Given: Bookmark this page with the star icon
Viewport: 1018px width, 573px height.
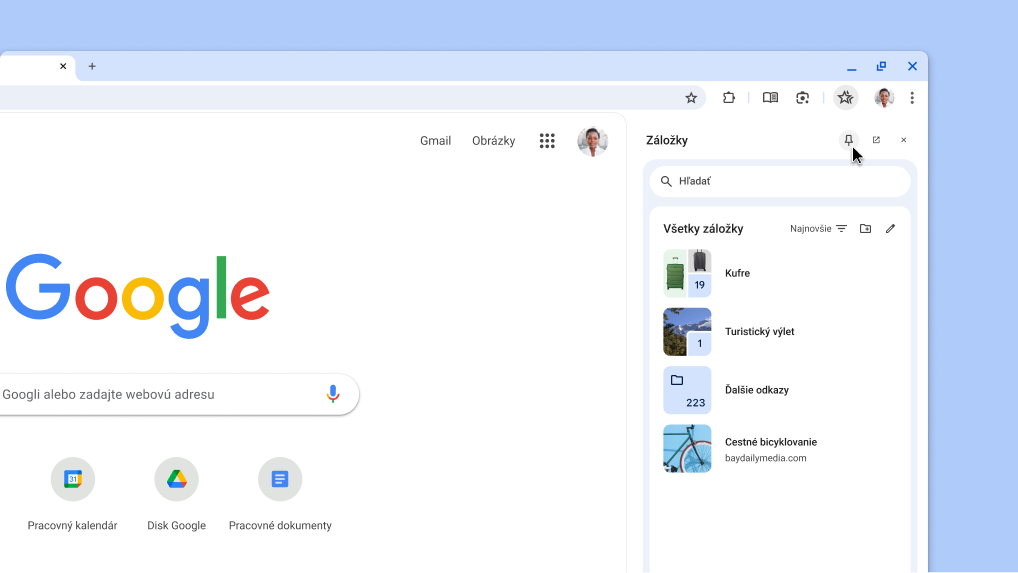Looking at the screenshot, I should click(x=691, y=98).
